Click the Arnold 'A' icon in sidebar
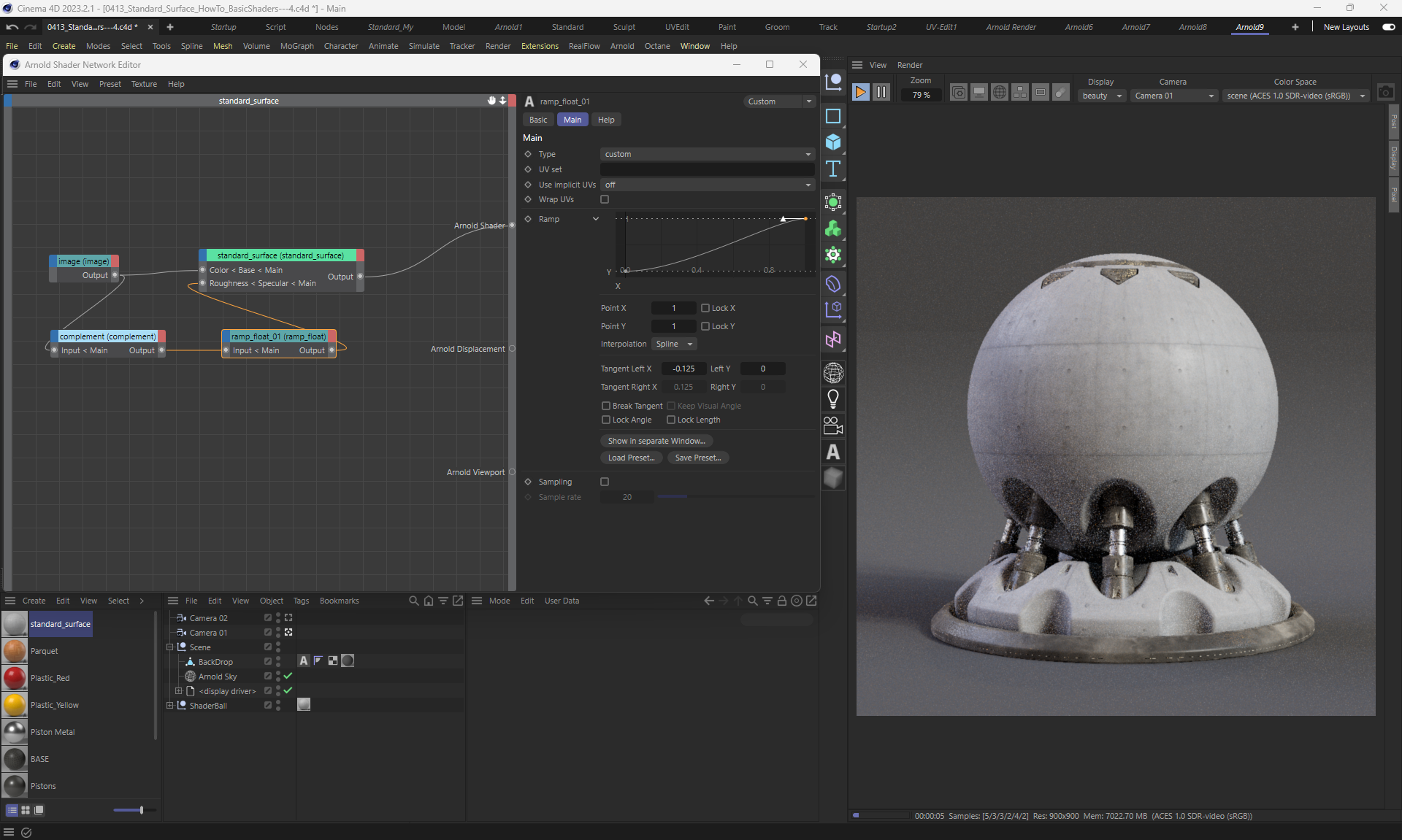Viewport: 1402px width, 840px height. 833,452
